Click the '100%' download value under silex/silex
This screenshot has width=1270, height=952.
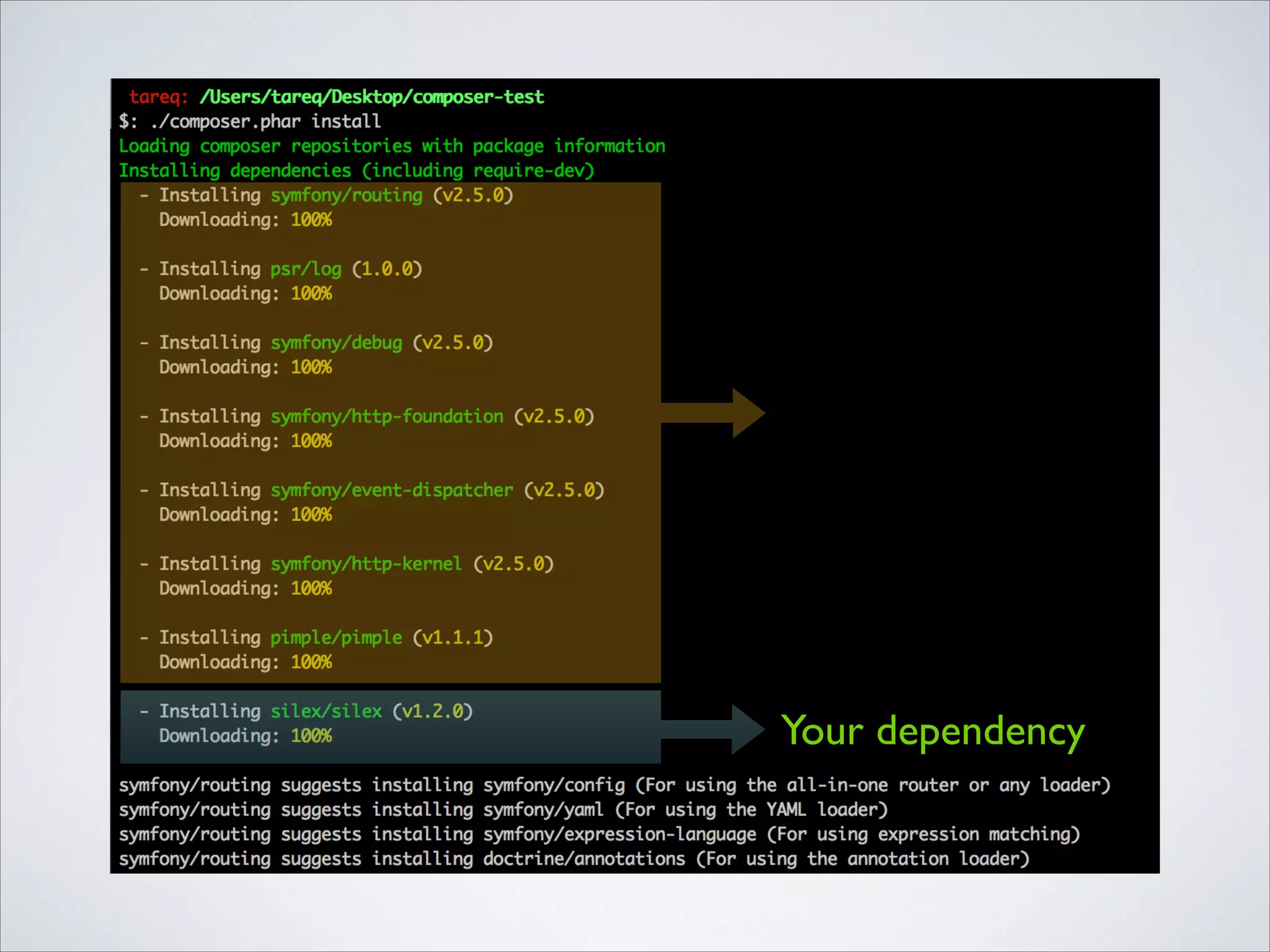311,736
